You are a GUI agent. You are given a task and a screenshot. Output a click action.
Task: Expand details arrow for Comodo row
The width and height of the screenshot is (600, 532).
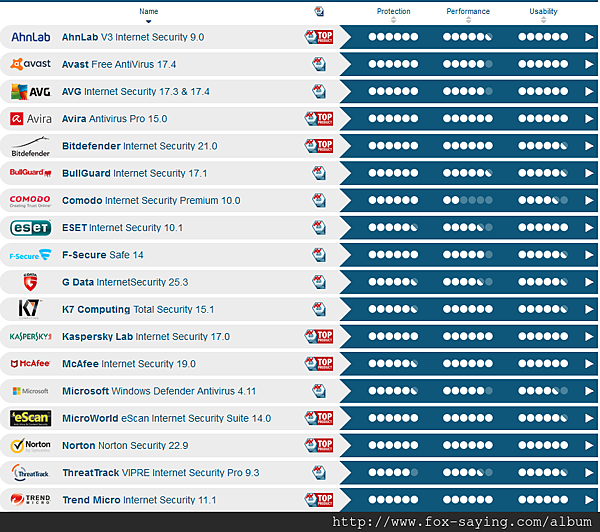tap(589, 200)
